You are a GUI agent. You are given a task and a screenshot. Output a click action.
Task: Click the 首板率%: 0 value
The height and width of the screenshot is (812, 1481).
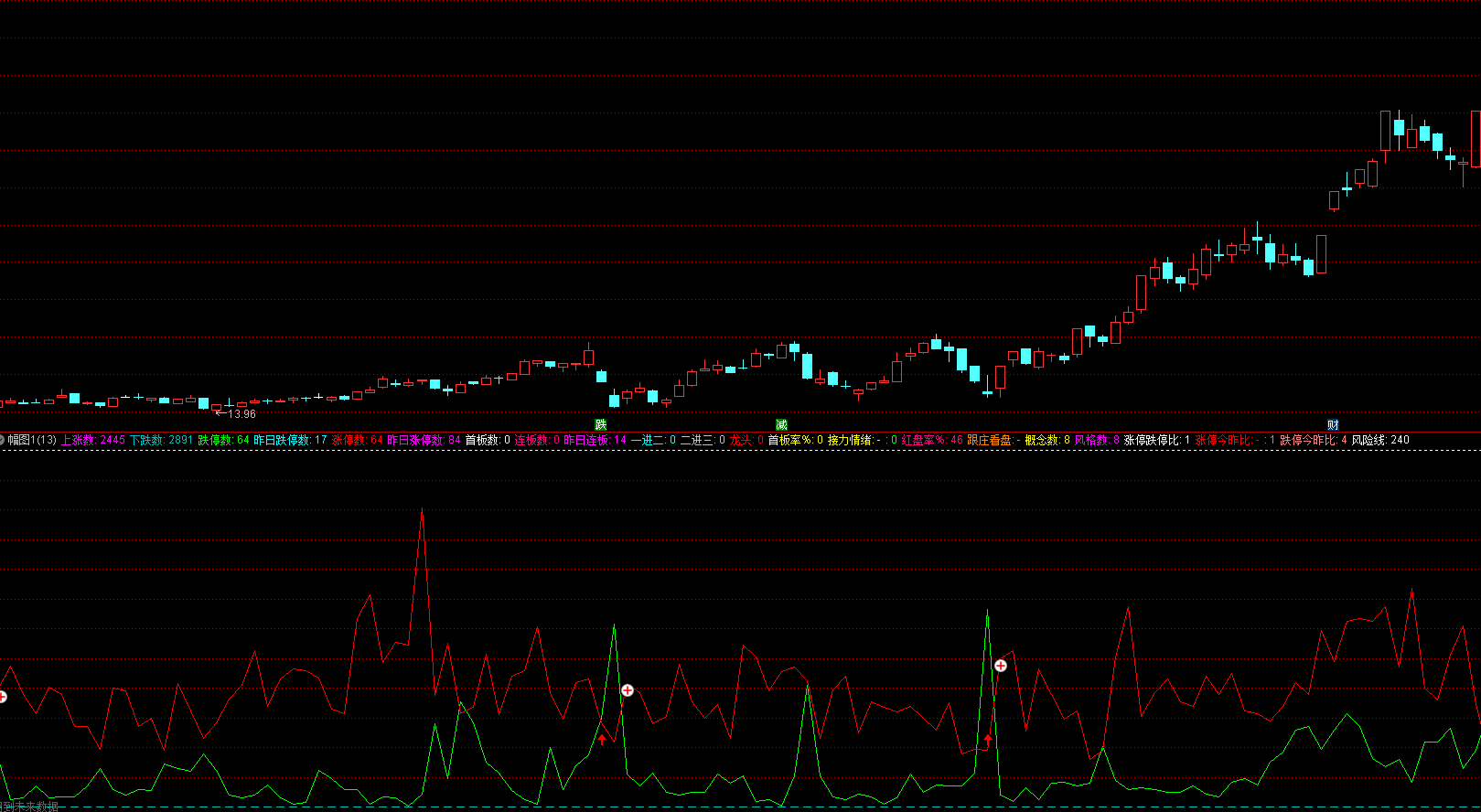tap(796, 440)
